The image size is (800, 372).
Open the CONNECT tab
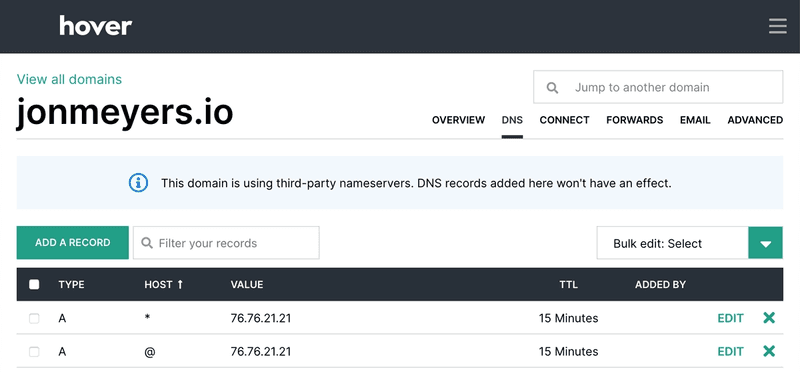[x=564, y=120]
